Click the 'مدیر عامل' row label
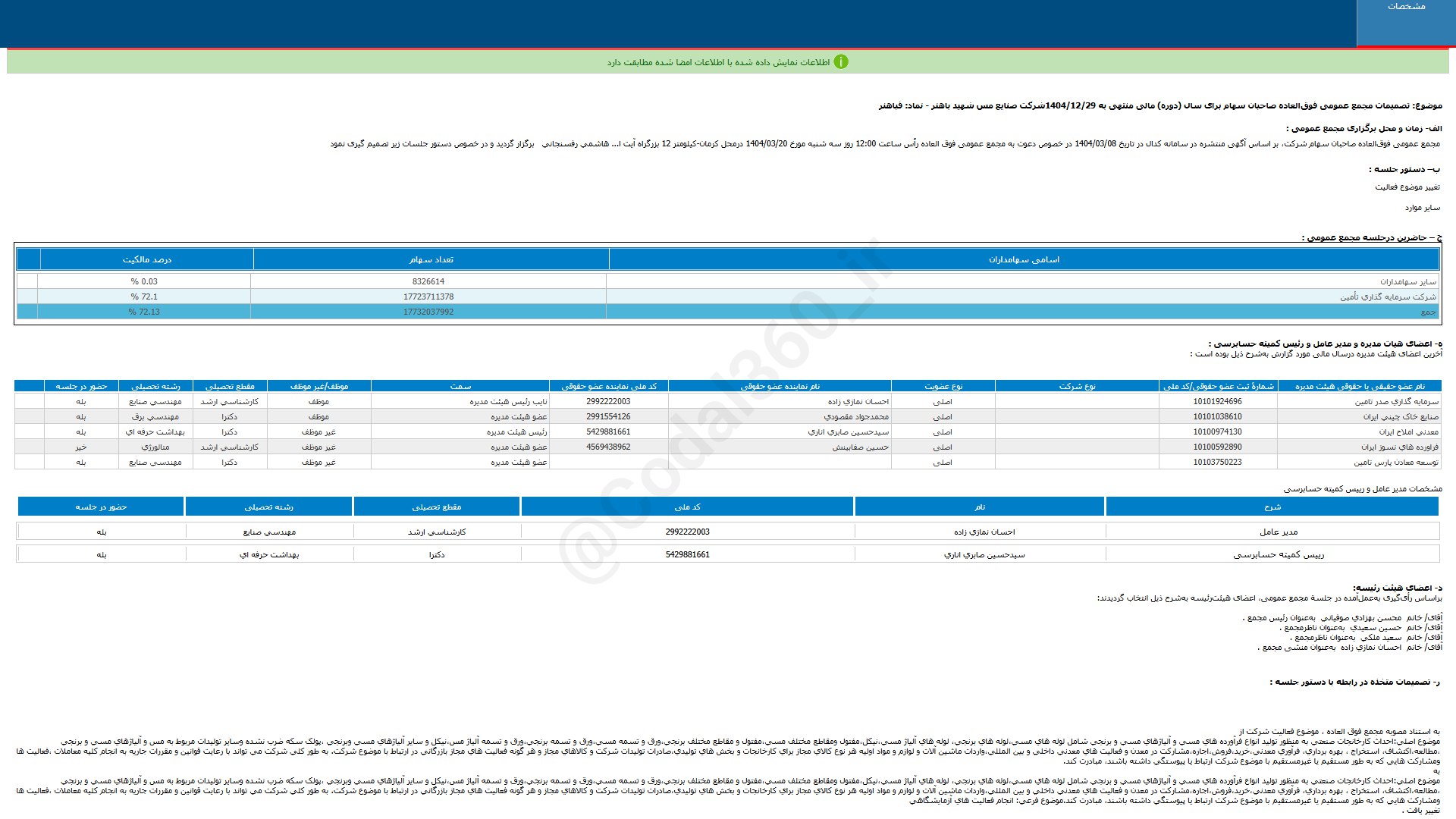This screenshot has height=819, width=1456. point(1279,532)
